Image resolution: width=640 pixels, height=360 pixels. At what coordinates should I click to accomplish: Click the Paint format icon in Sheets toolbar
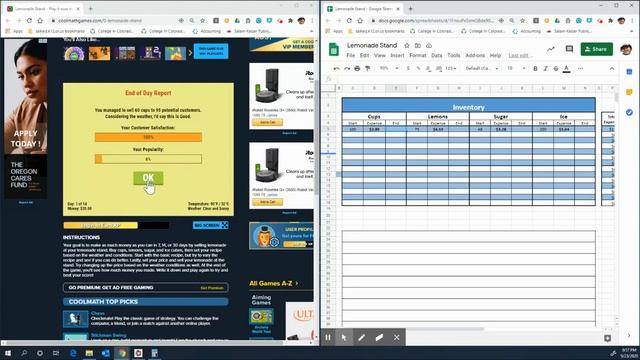coord(367,69)
